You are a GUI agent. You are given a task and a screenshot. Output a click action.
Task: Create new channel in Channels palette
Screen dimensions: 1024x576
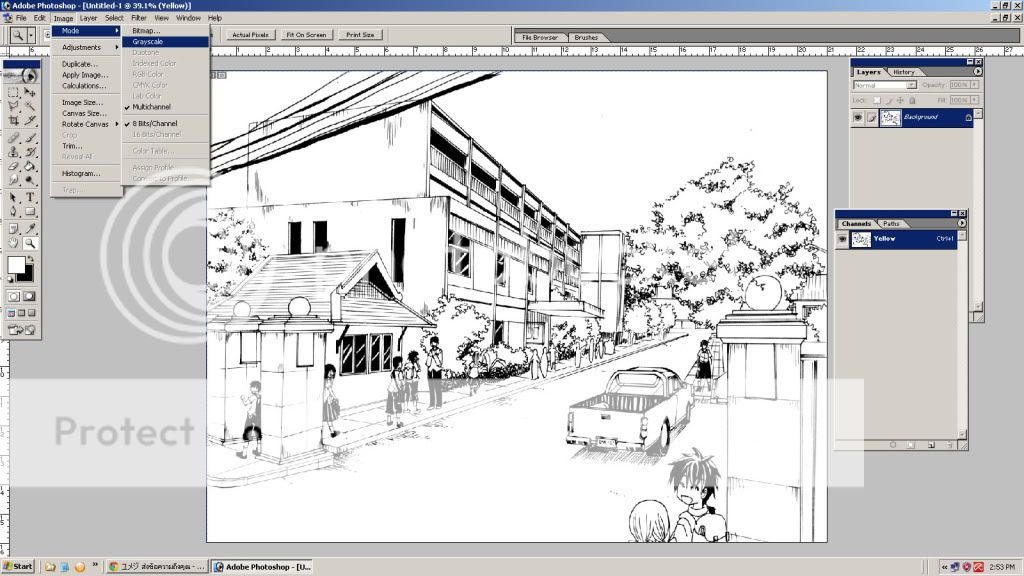(931, 445)
